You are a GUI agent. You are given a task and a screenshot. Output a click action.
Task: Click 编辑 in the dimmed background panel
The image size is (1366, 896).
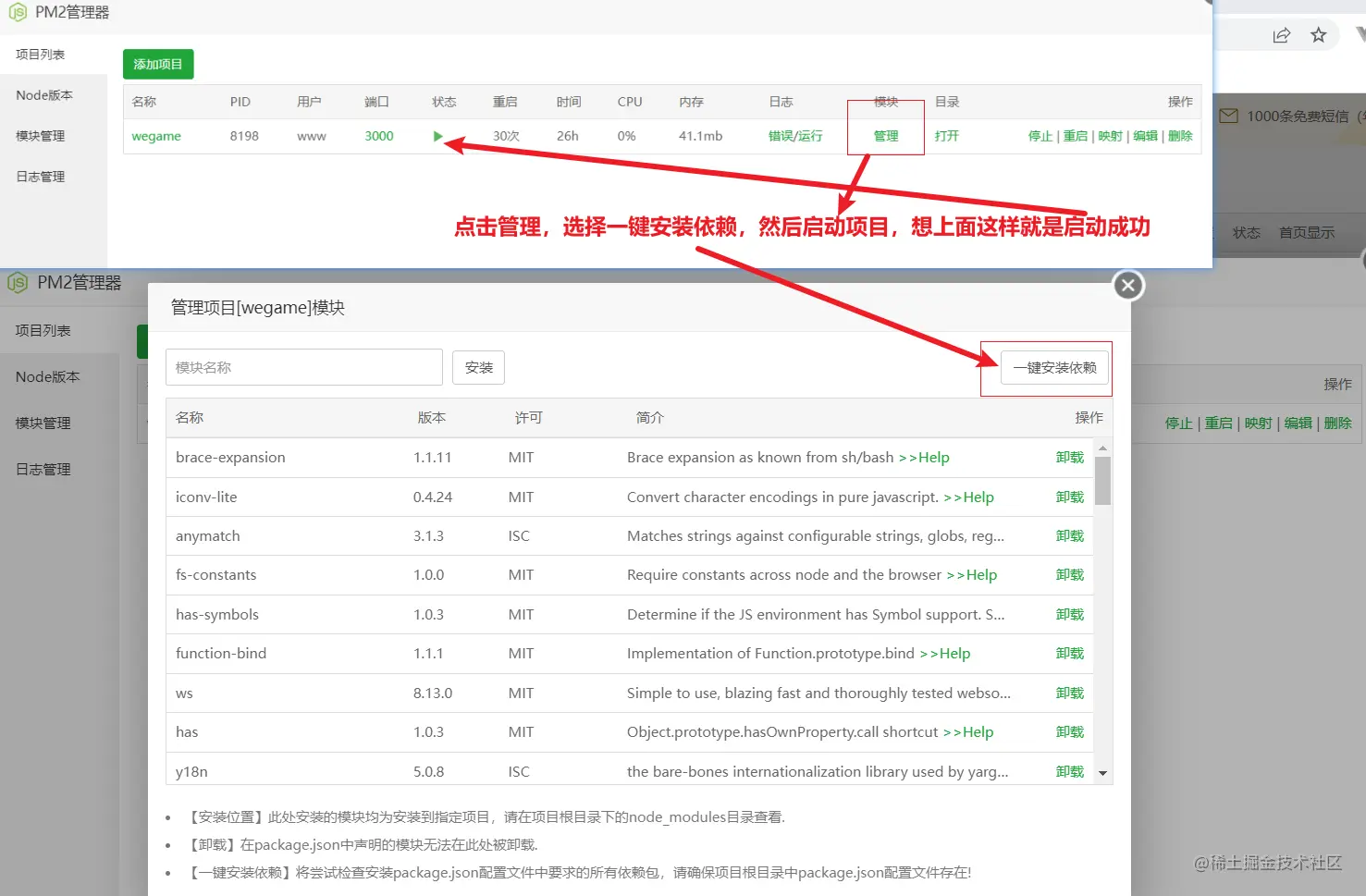[x=1298, y=423]
